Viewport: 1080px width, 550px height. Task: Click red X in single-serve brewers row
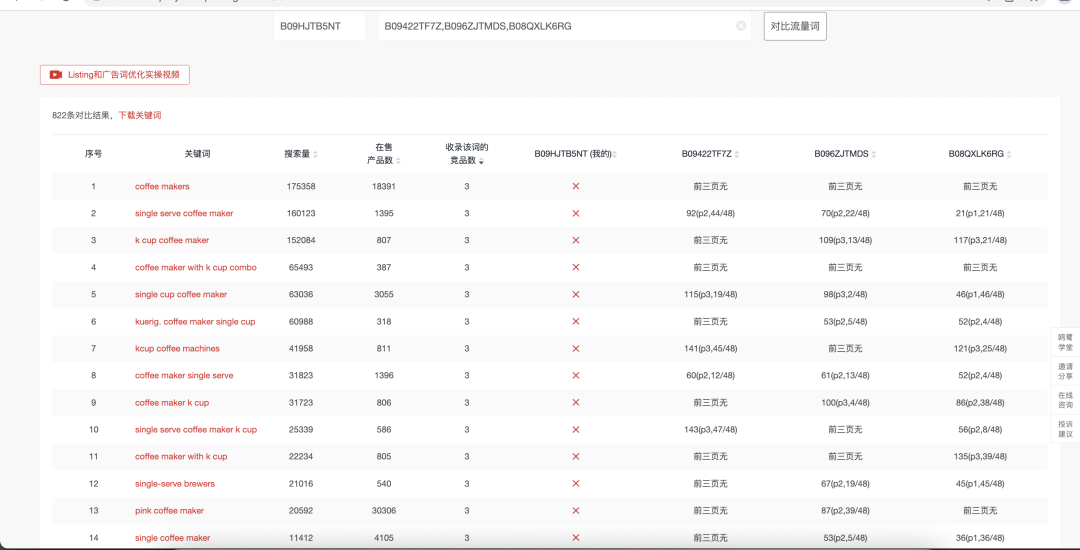pos(576,484)
